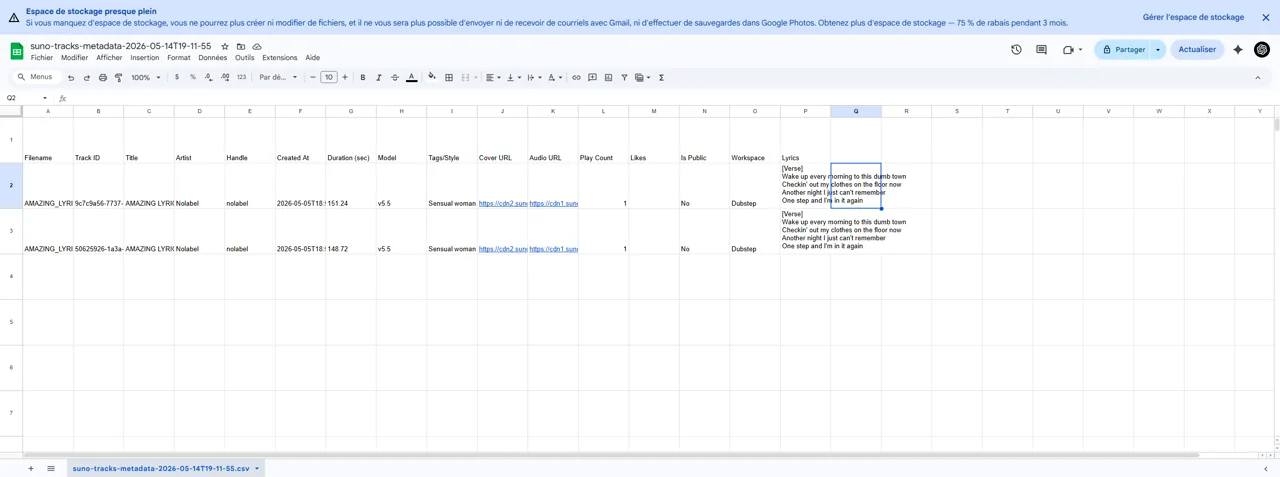The image size is (1280, 477).
Task: Open the font family dropdown "Par dé..."
Action: [x=279, y=77]
